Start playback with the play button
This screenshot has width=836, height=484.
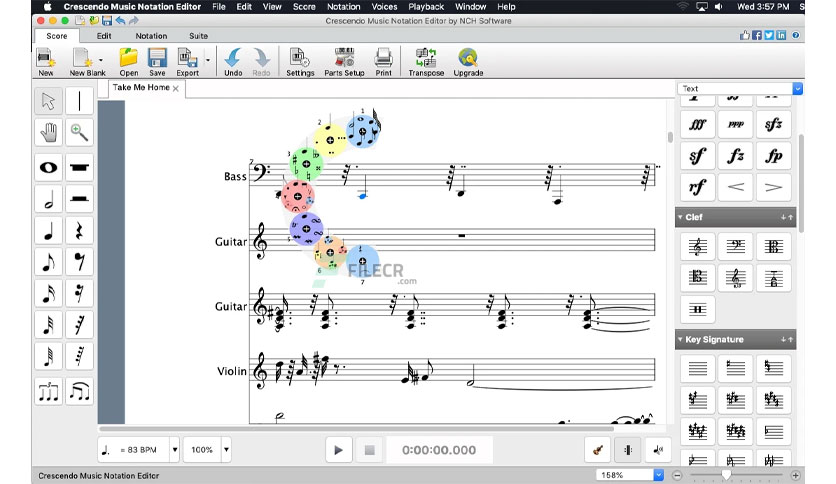pyautogui.click(x=339, y=450)
